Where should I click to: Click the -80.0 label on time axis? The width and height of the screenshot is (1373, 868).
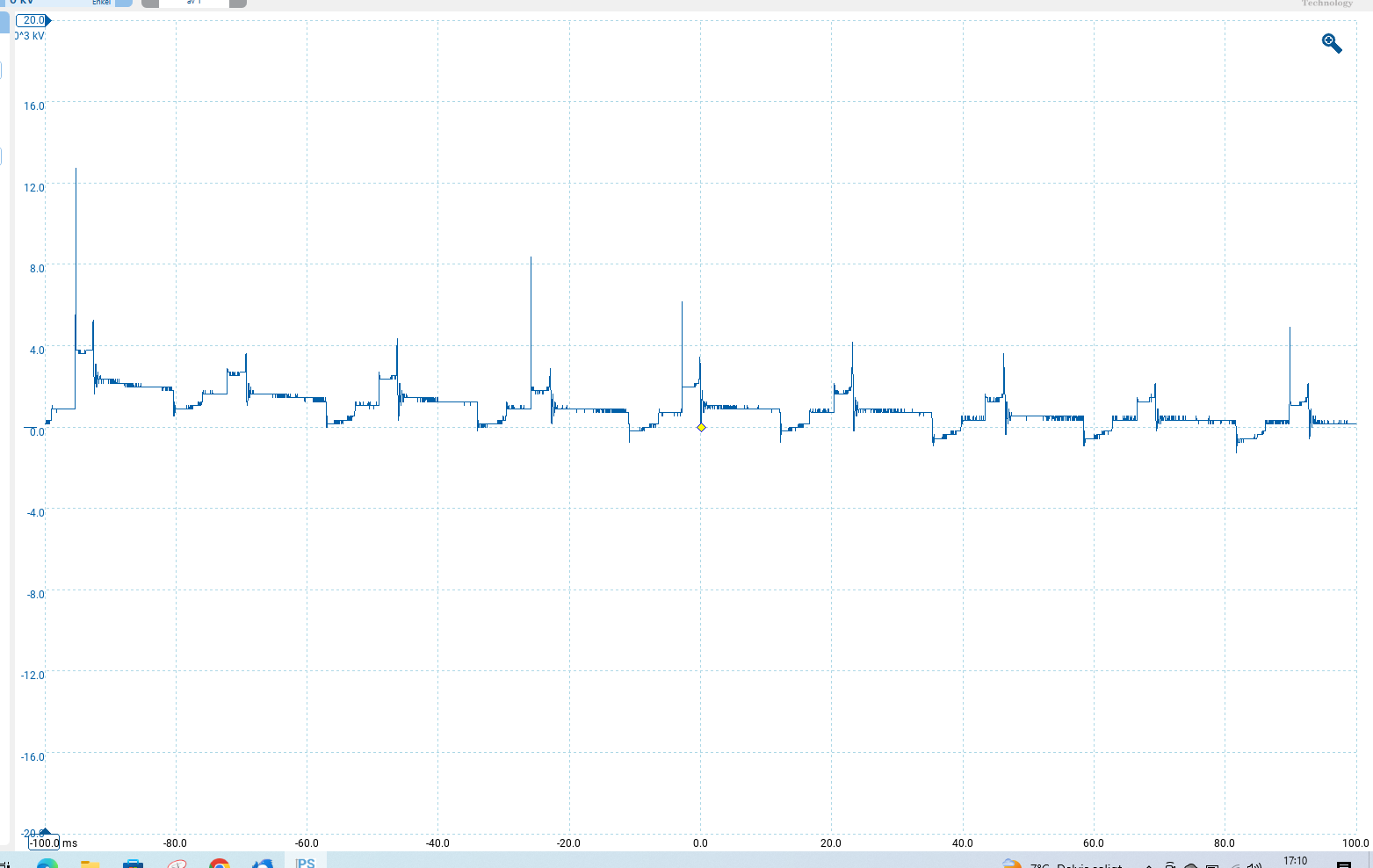[175, 843]
